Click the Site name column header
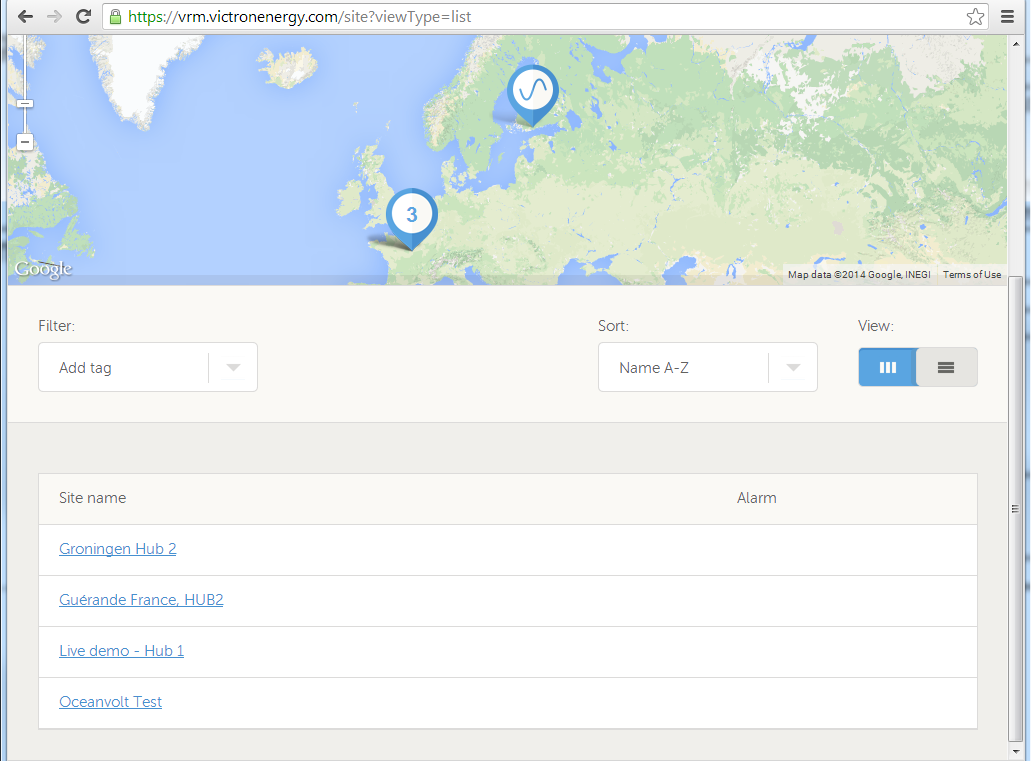Viewport: 1031px width, 761px height. click(92, 498)
